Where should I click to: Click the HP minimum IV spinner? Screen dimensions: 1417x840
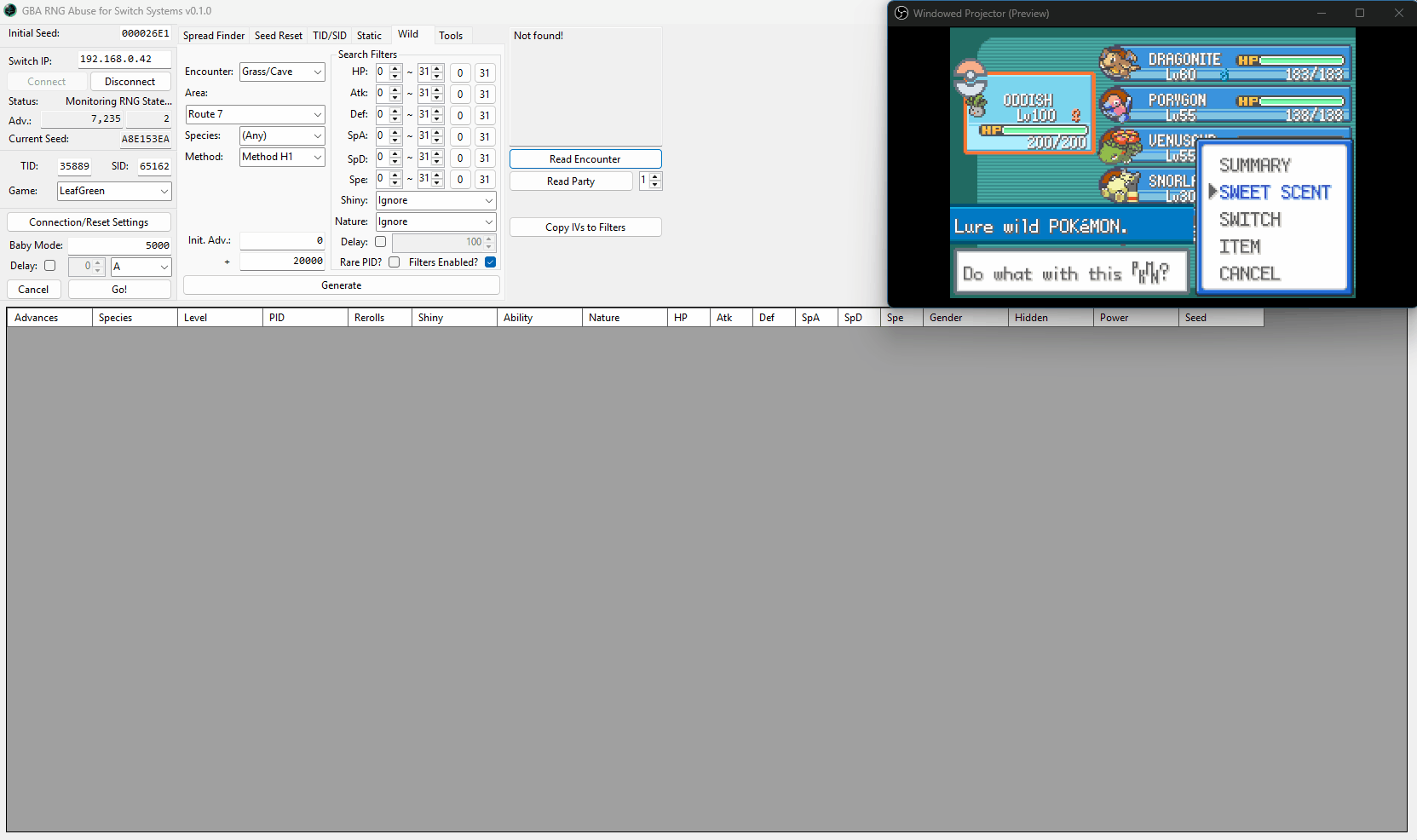(389, 72)
